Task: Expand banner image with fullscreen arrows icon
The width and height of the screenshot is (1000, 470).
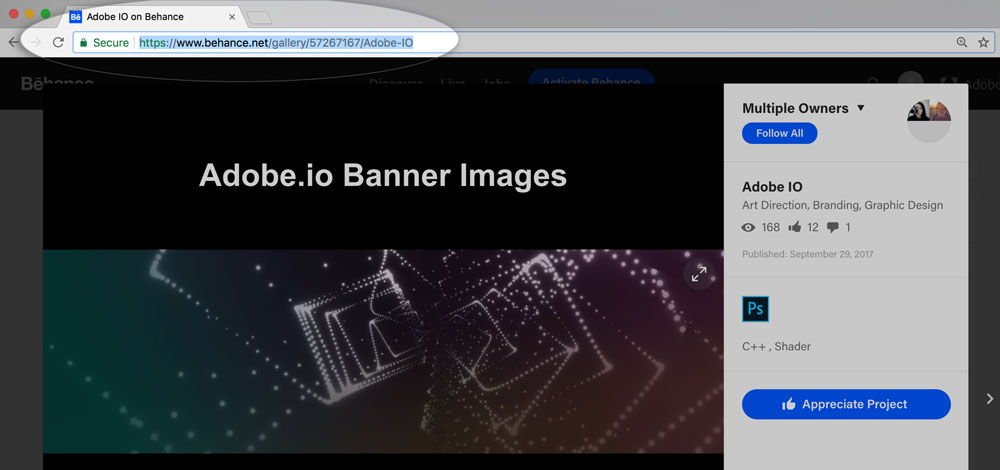Action: (699, 275)
